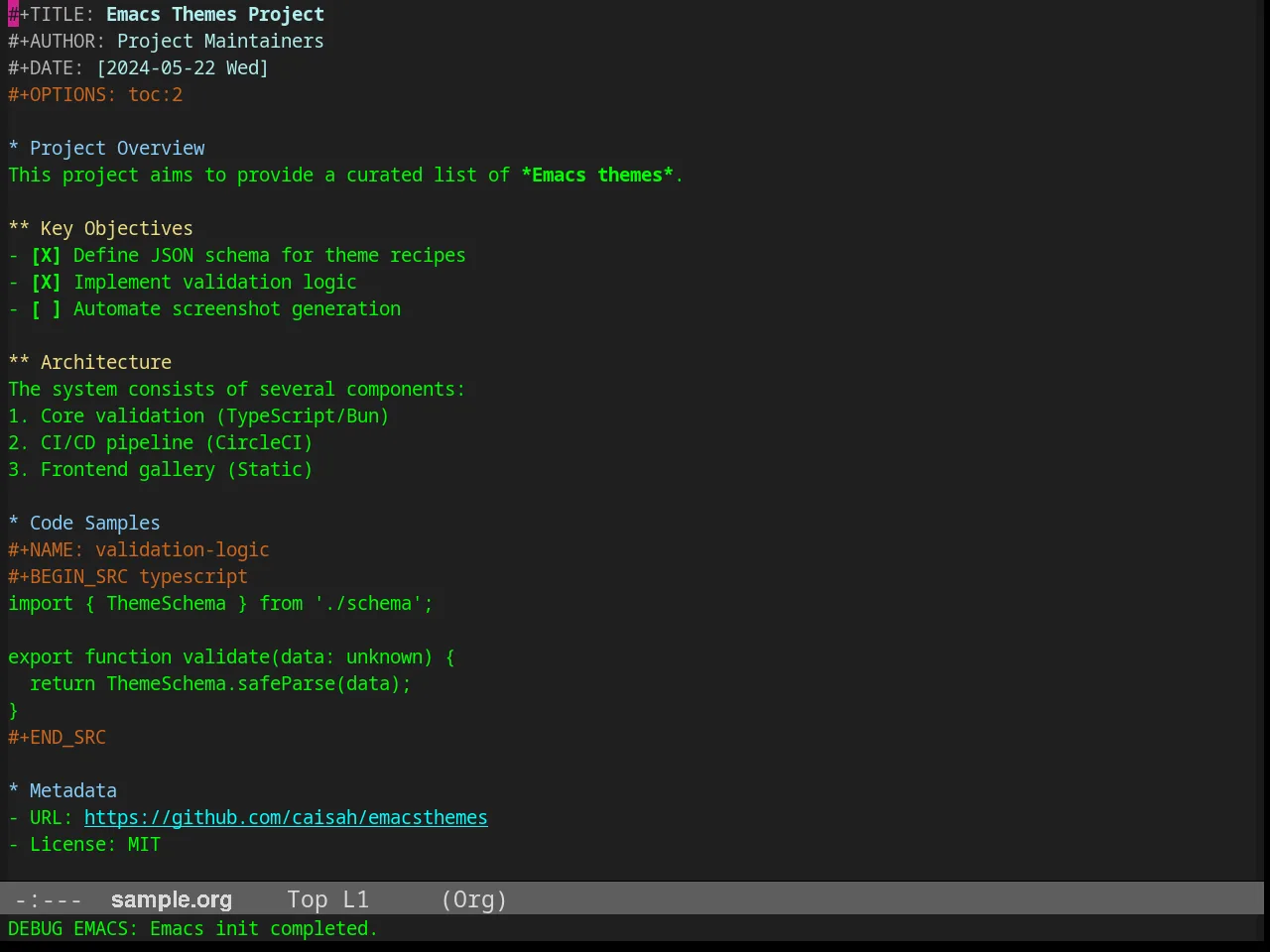Check the 'Automate screenshot generation' checkbox

point(46,309)
